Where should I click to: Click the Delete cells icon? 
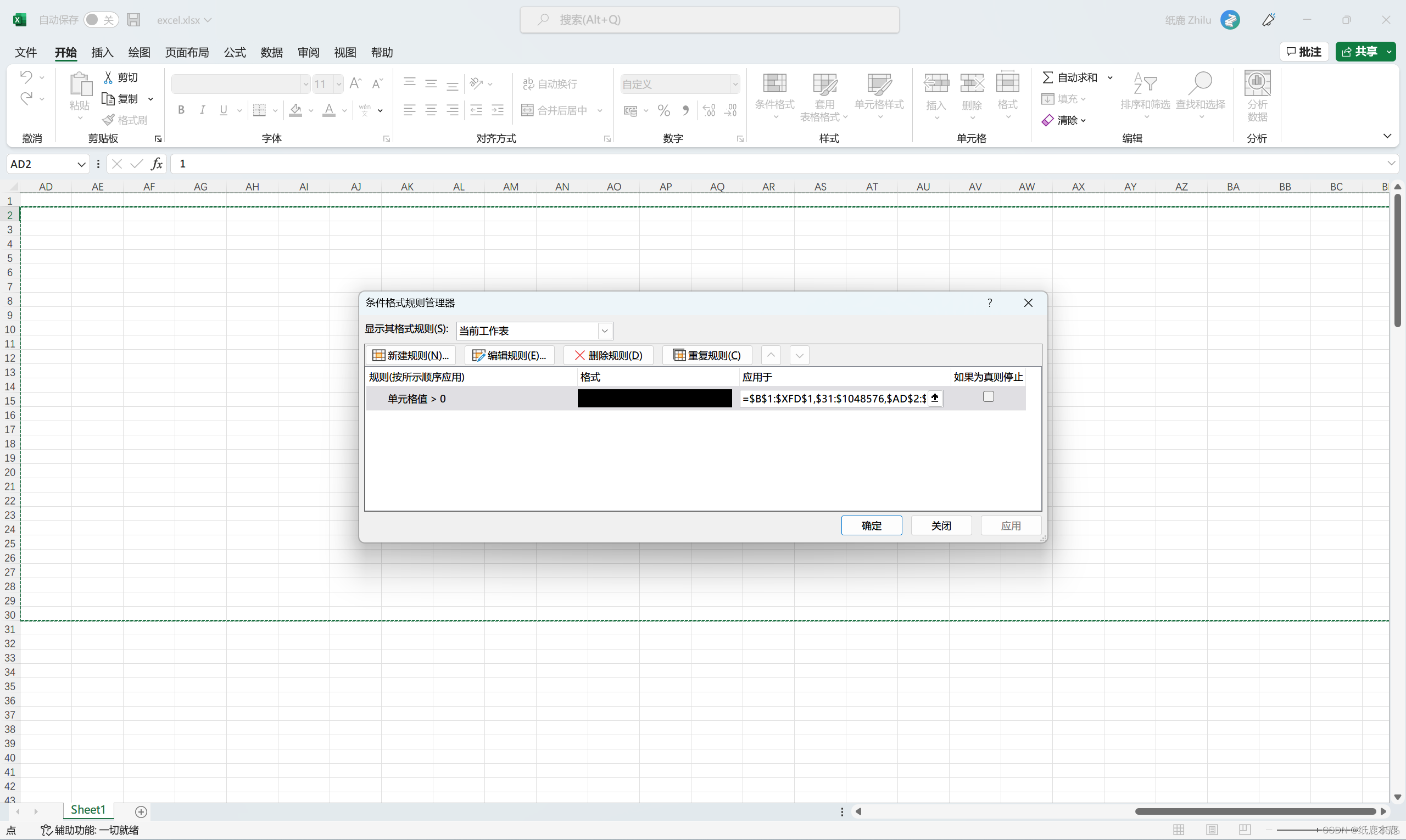[972, 83]
